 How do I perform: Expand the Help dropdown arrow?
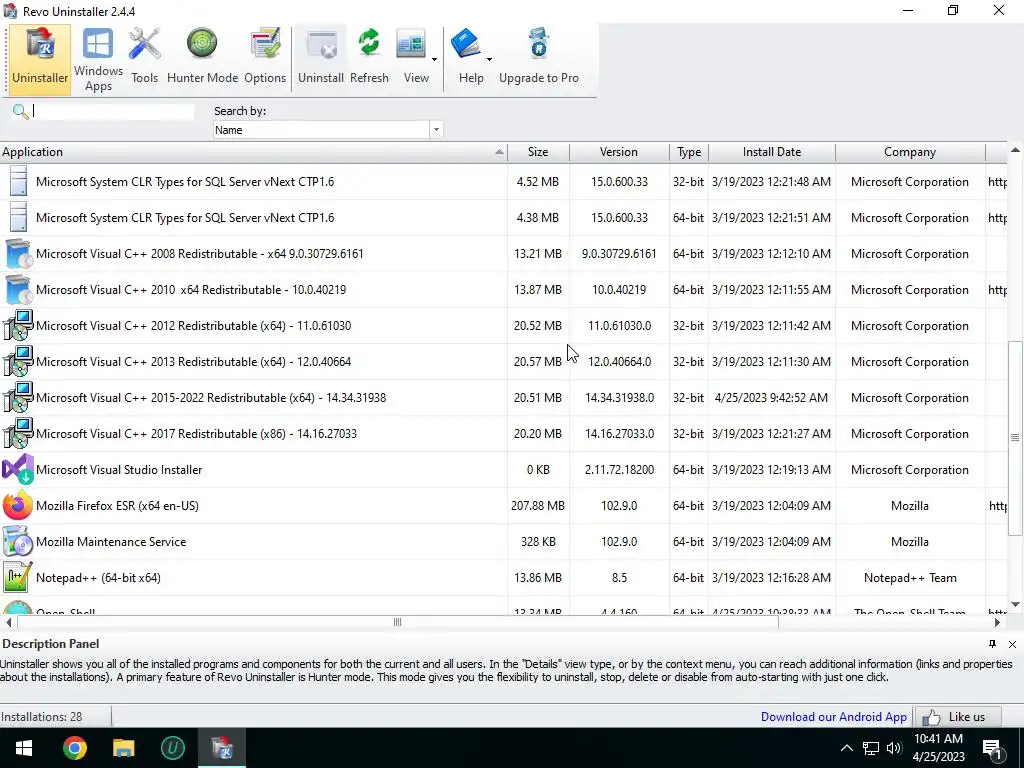coord(489,59)
